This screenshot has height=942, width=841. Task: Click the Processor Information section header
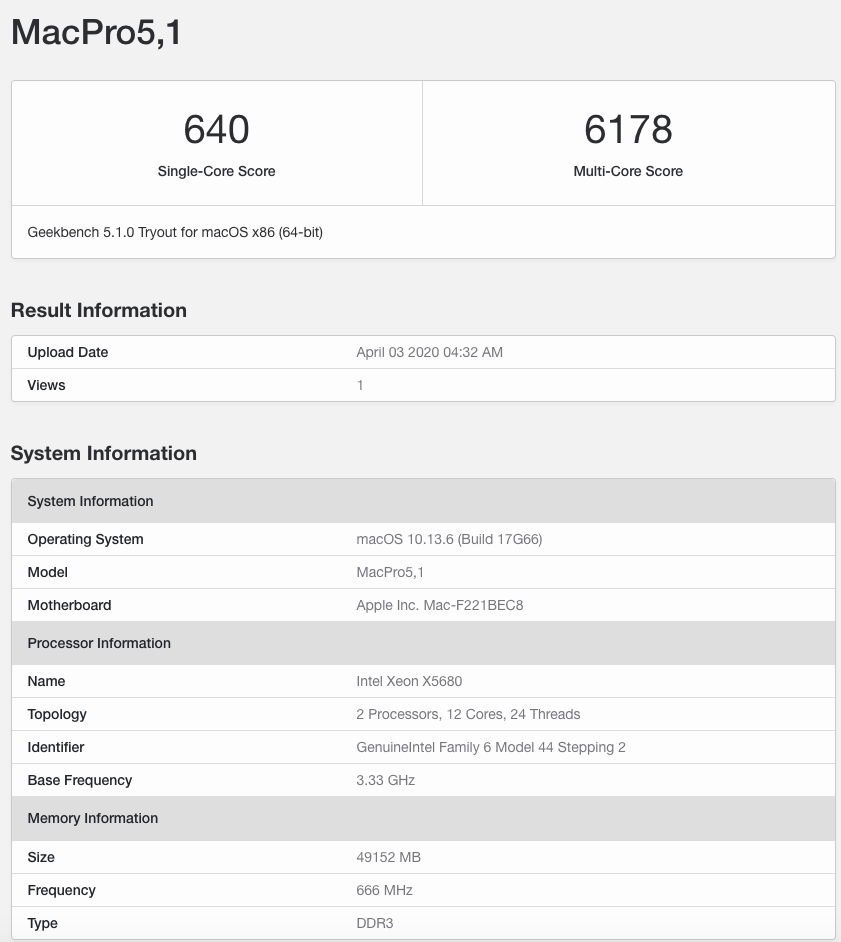pos(424,643)
